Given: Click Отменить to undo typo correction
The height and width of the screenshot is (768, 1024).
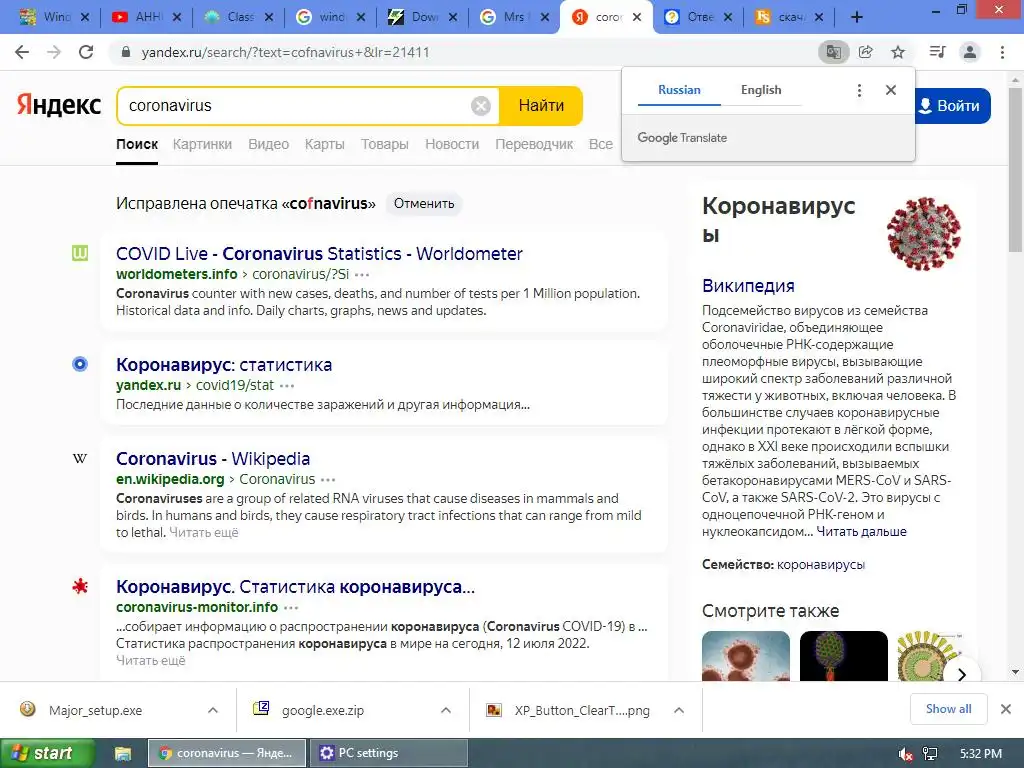Looking at the screenshot, I should coord(424,204).
